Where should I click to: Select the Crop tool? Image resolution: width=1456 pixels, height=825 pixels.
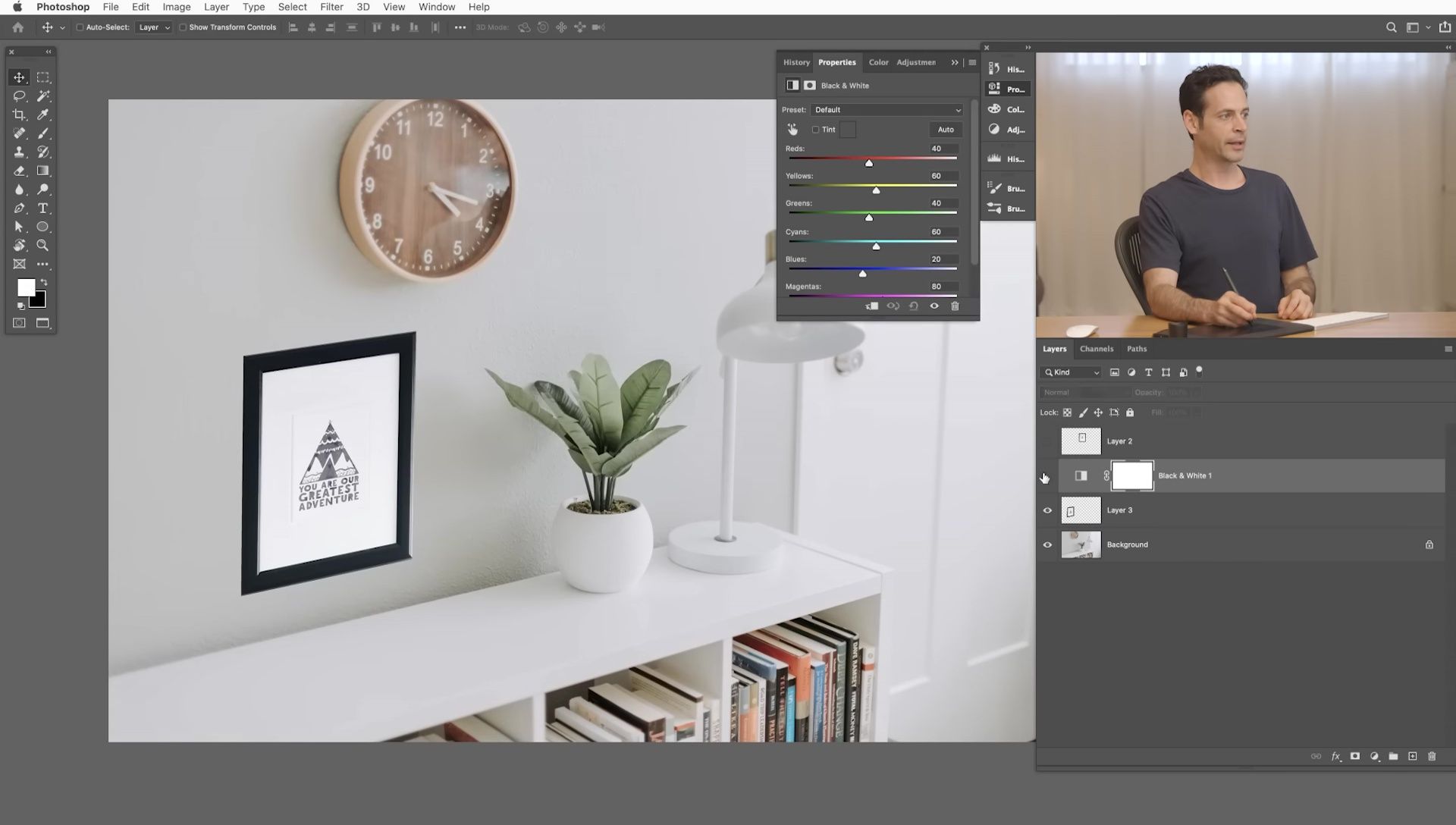pyautogui.click(x=19, y=114)
